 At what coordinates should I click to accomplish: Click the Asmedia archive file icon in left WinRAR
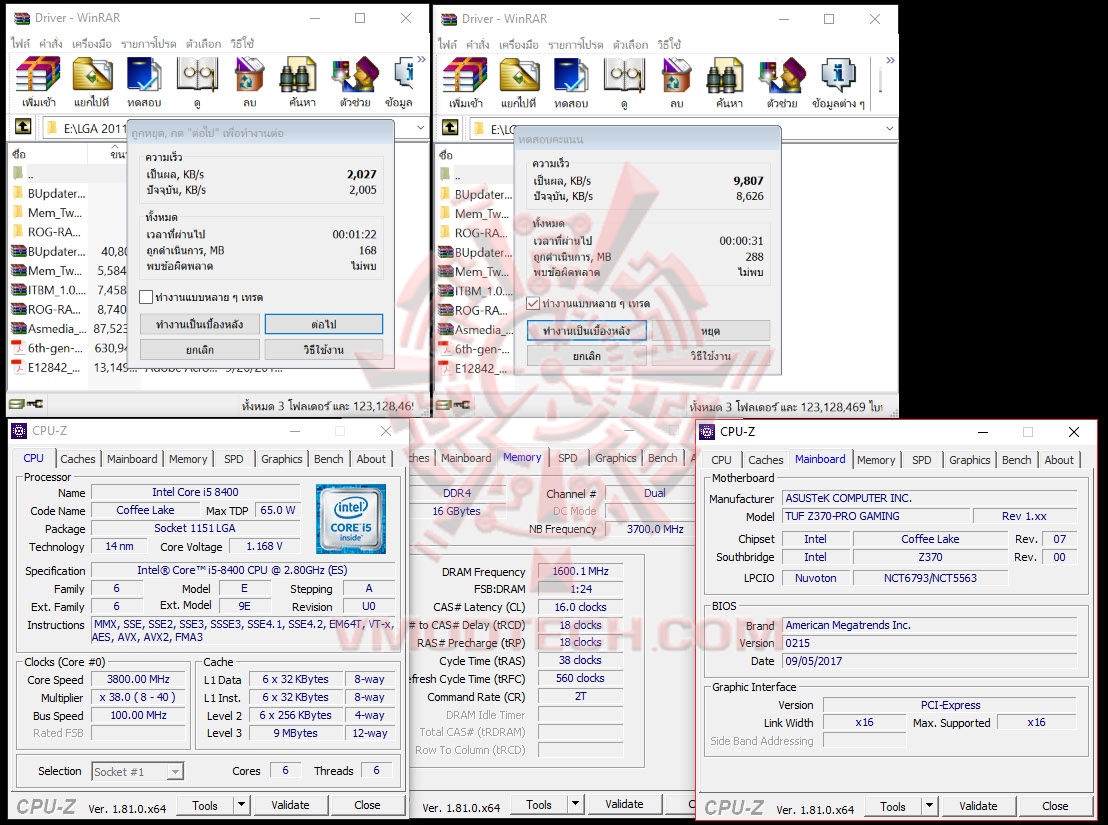tap(18, 328)
